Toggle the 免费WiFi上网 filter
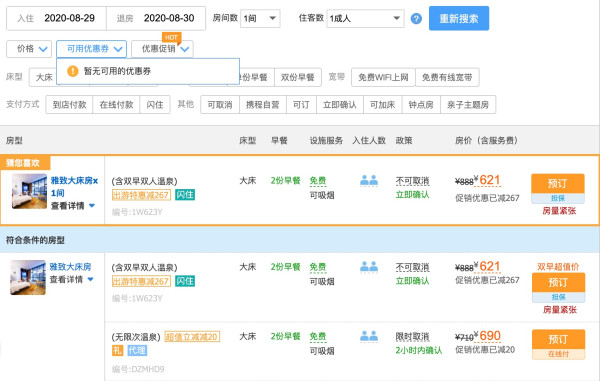 383,77
